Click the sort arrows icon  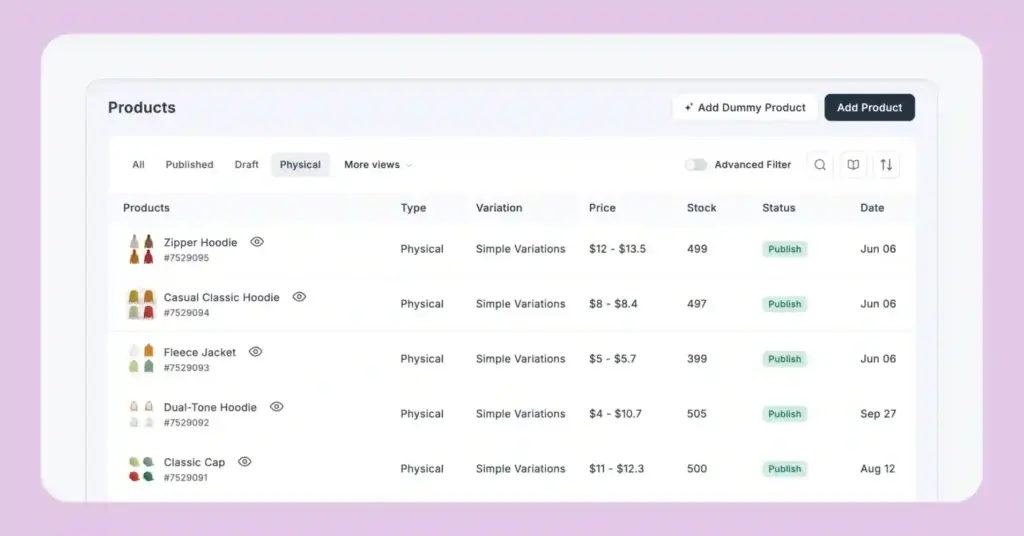click(x=885, y=165)
